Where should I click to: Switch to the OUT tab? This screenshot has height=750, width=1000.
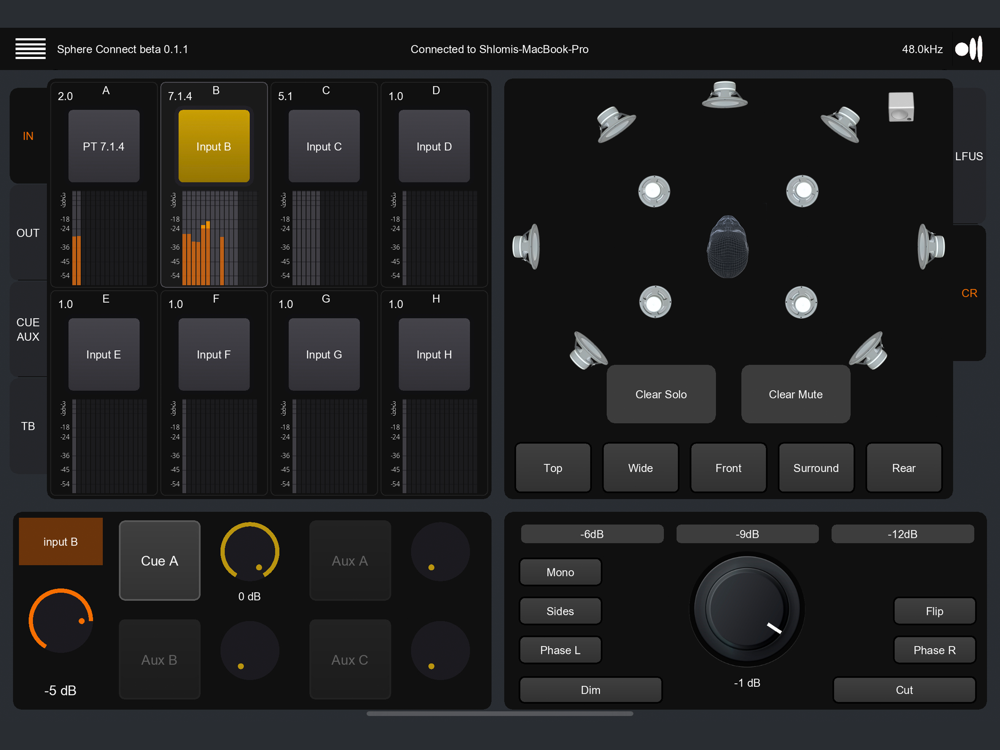click(28, 233)
